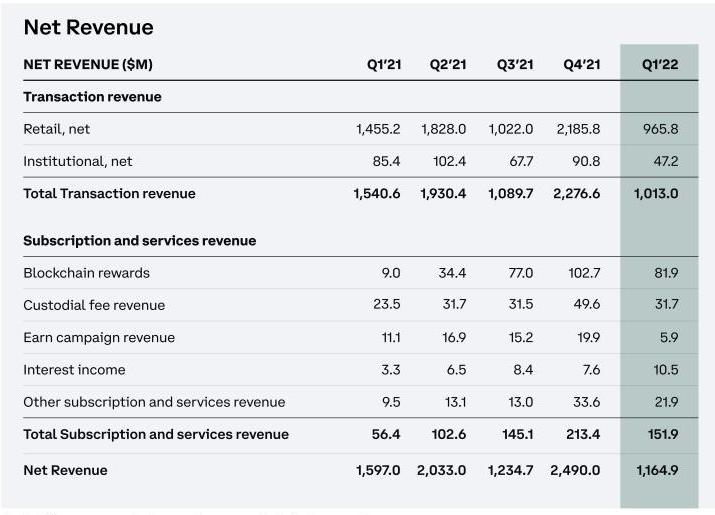Viewport: 715px width, 515px height.
Task: Select the Interest income row label
Action: tap(74, 370)
